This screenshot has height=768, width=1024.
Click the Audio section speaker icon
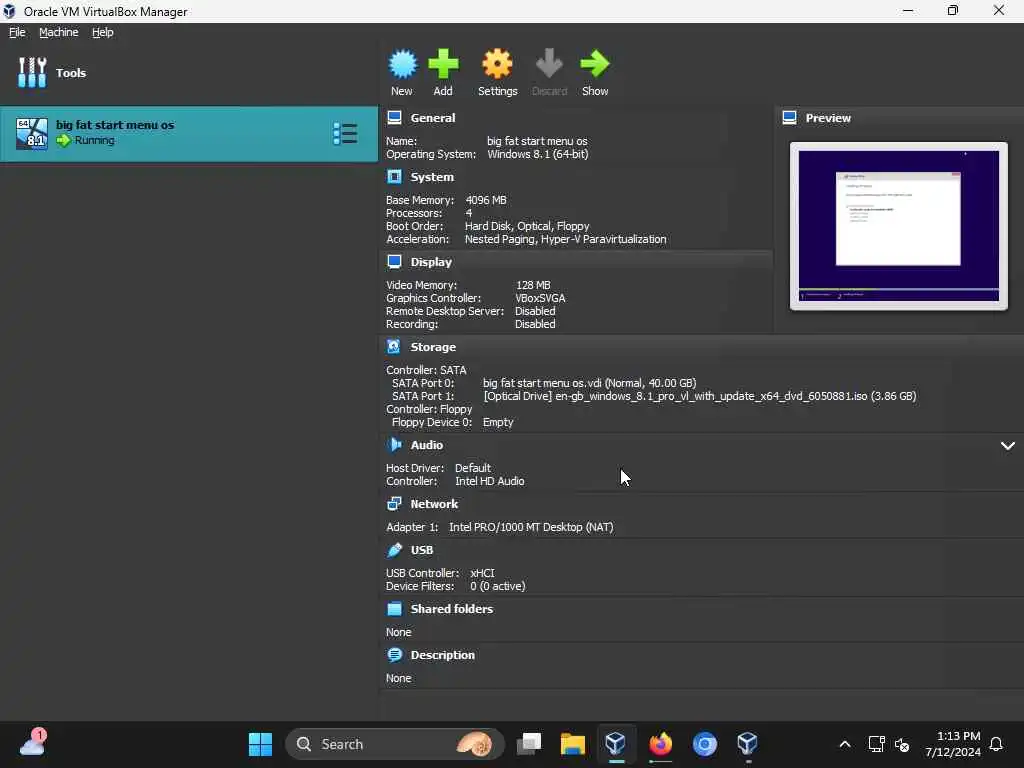[x=394, y=445]
